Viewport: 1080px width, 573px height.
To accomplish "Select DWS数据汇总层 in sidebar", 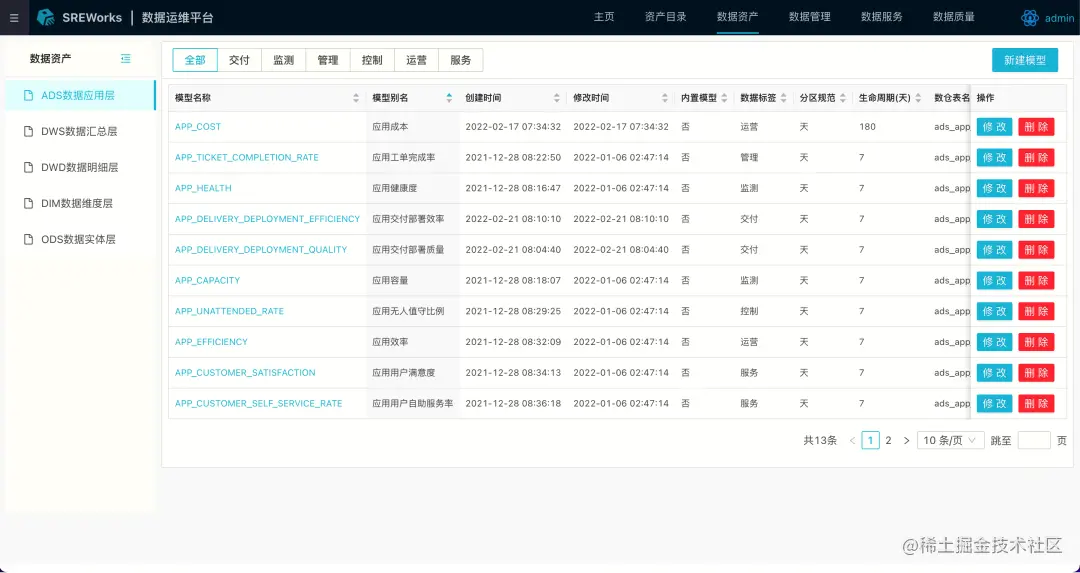I will click(80, 132).
